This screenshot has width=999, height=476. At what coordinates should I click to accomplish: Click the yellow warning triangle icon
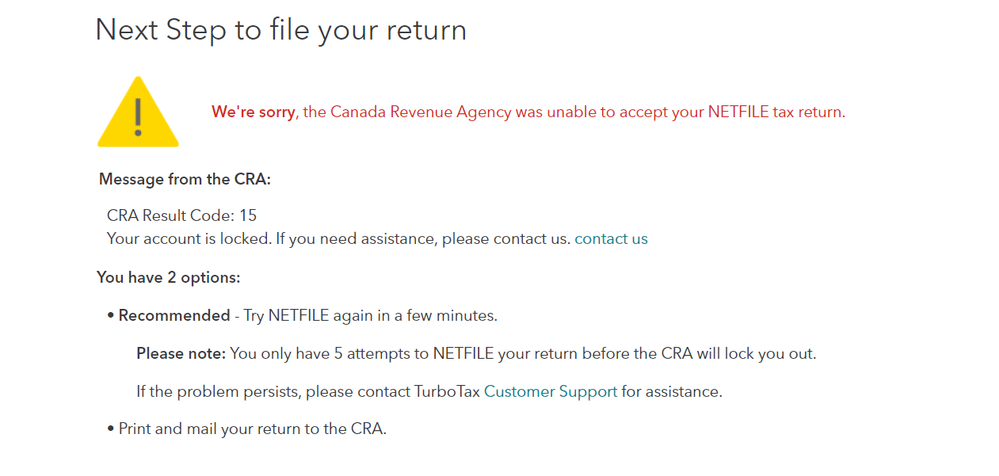[138, 112]
